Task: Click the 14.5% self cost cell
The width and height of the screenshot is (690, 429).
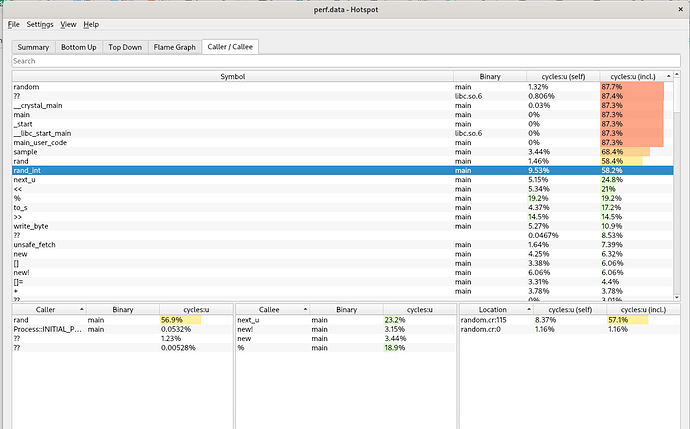Action: pos(563,217)
